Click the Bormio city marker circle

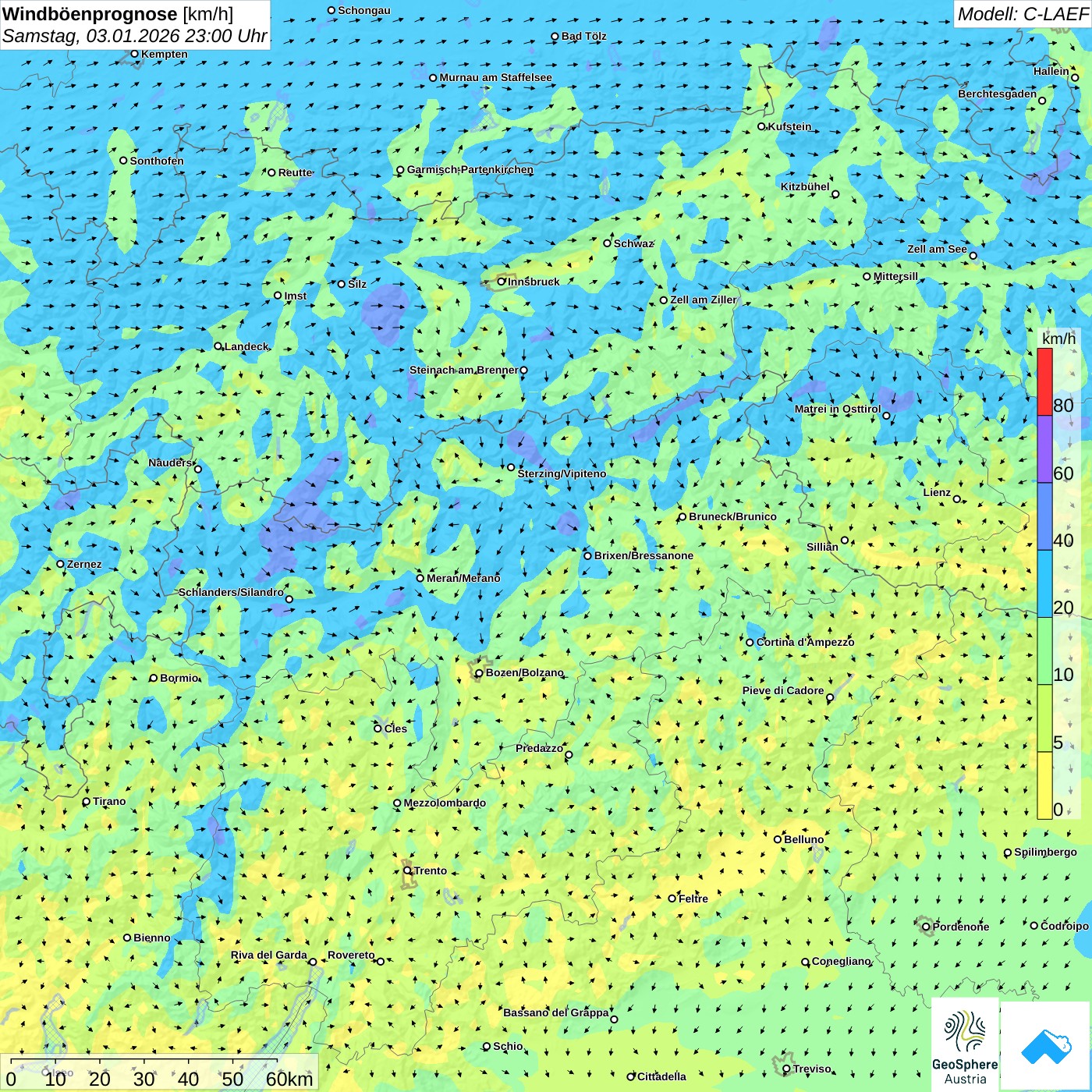[154, 678]
